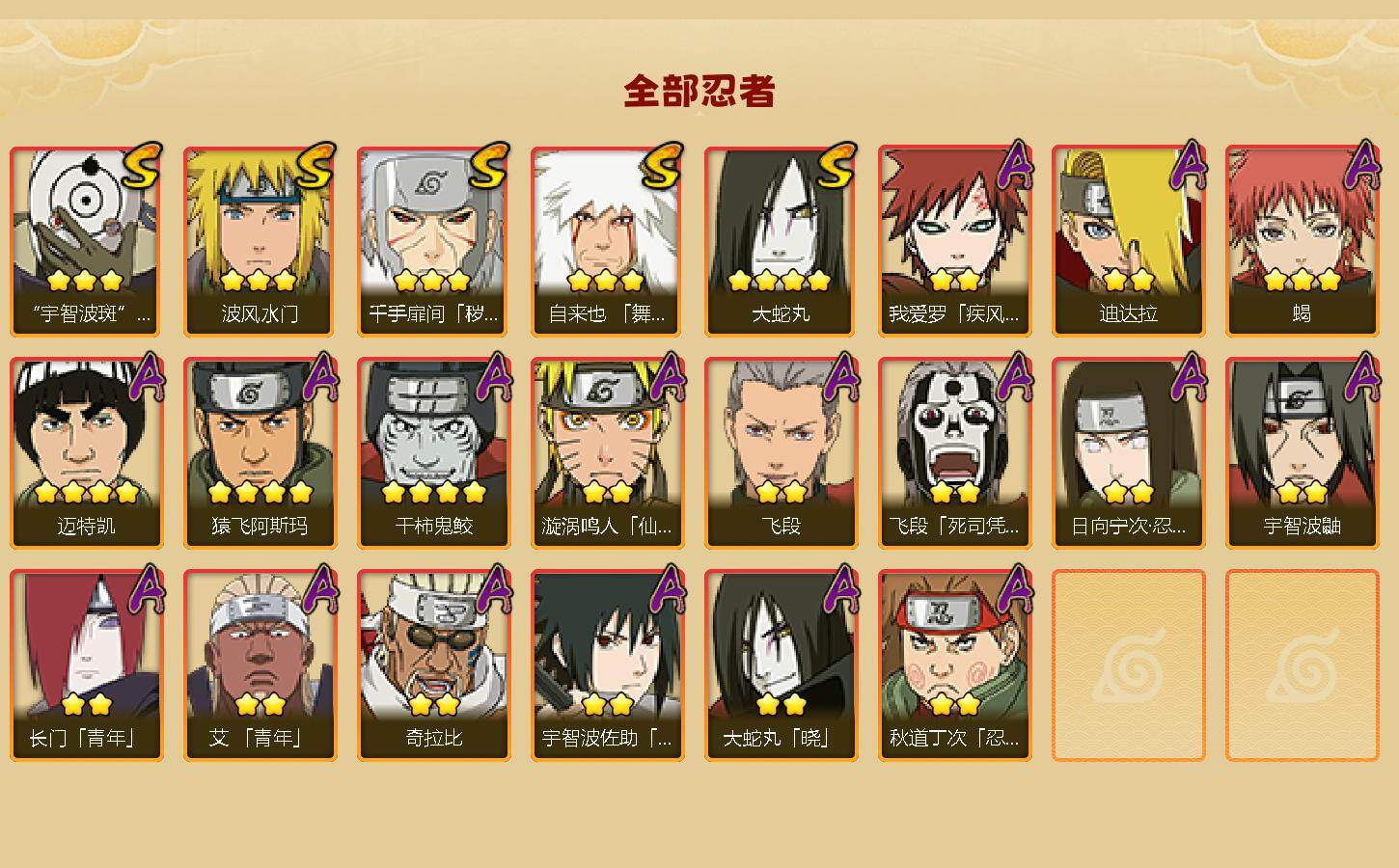Open the 千手扉间 ninja card

click(x=433, y=241)
